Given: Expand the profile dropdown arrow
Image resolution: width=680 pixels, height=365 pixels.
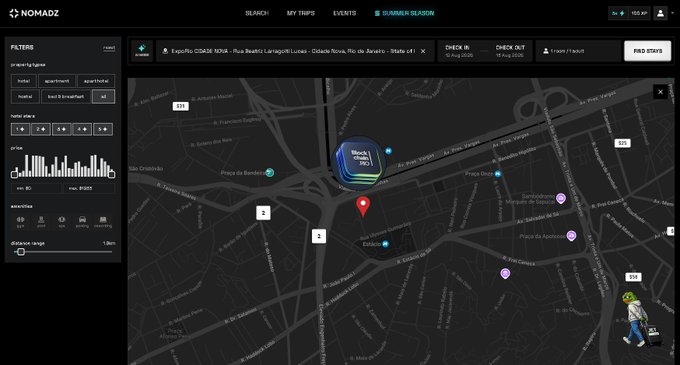Looking at the screenshot, I should 673,13.
